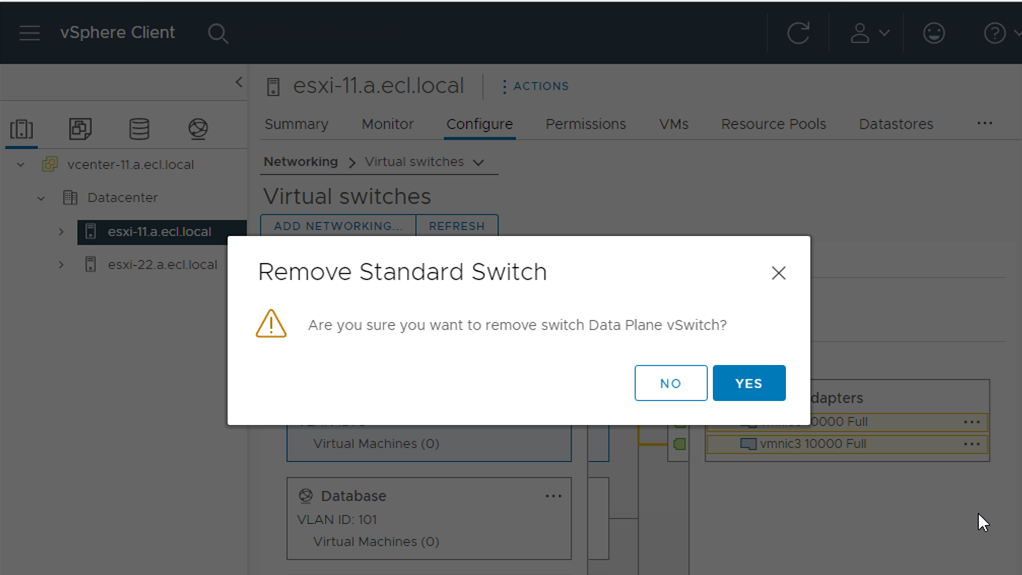The image size is (1022, 575).
Task: Select the Hosts and Clusters inventory icon
Action: click(x=21, y=129)
